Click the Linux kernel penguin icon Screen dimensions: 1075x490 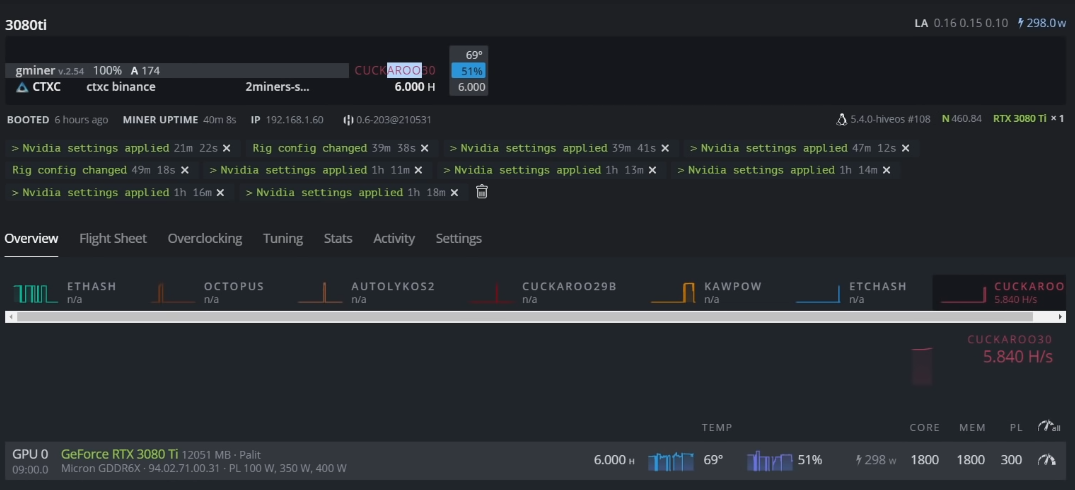(841, 119)
